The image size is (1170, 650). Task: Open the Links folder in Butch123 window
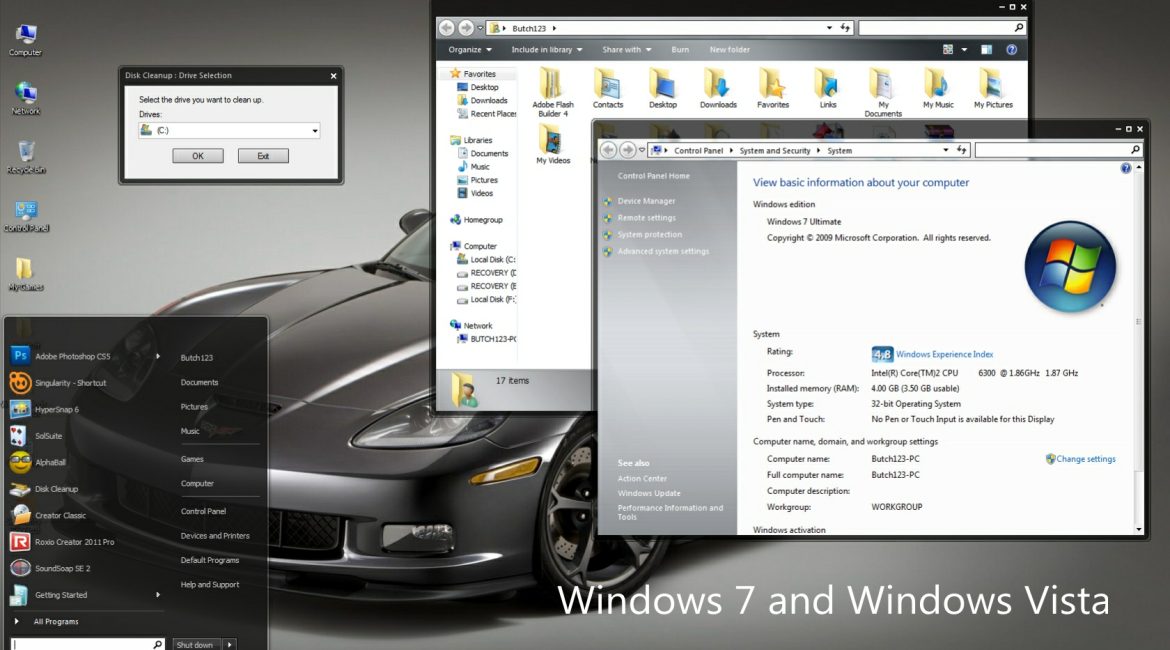click(828, 89)
